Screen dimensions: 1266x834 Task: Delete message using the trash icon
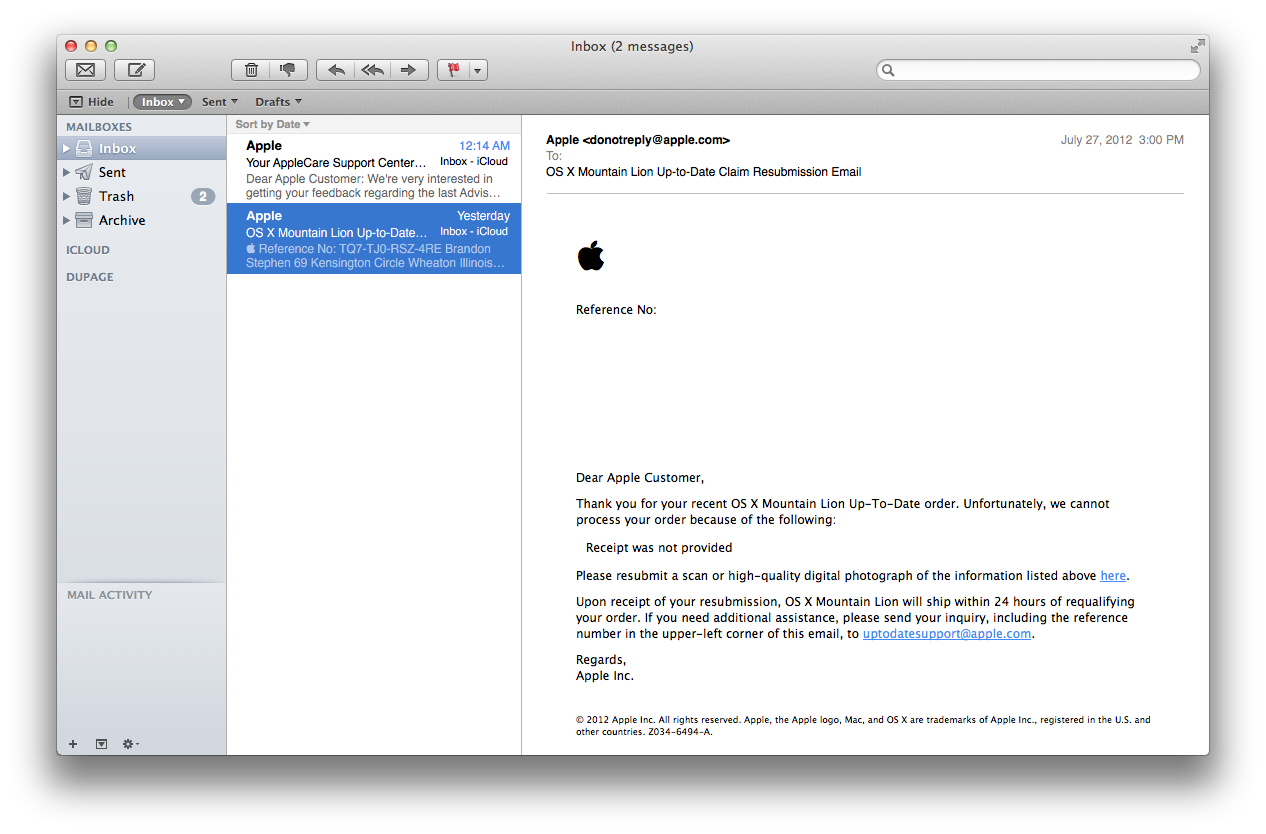tap(251, 70)
